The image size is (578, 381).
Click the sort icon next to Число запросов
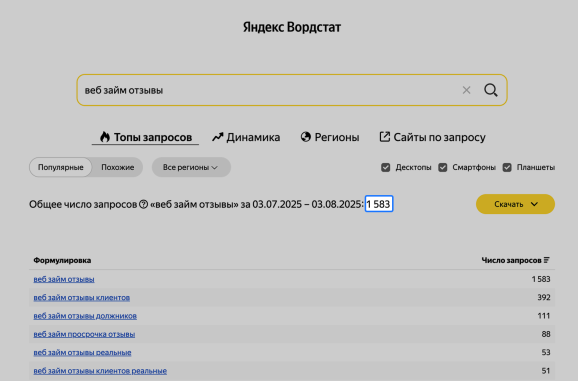coord(547,260)
